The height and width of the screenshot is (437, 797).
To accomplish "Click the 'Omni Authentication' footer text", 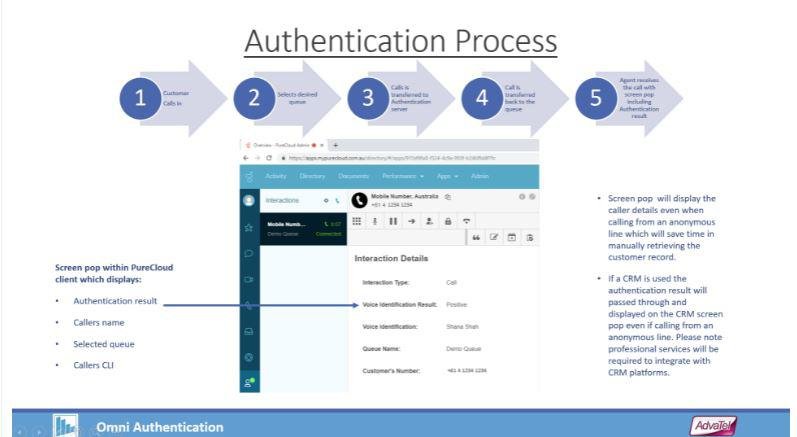I will tap(160, 427).
